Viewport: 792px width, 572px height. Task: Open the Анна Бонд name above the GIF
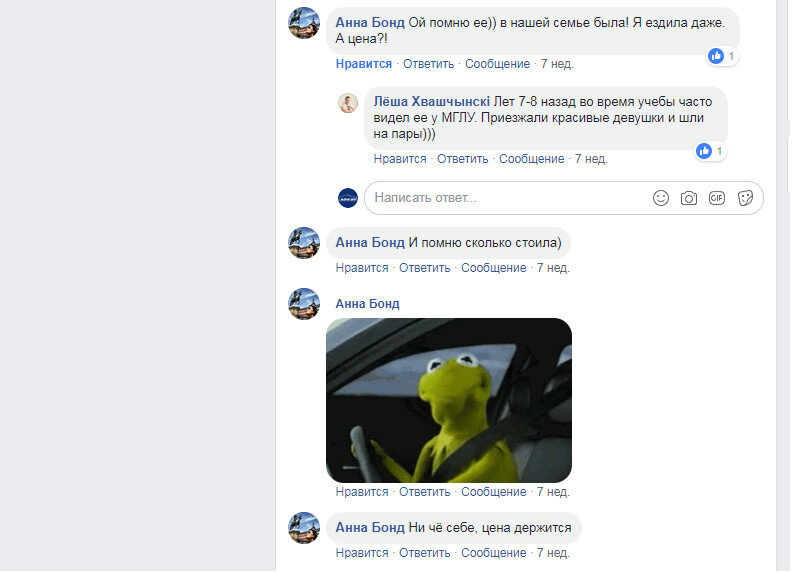coord(367,304)
